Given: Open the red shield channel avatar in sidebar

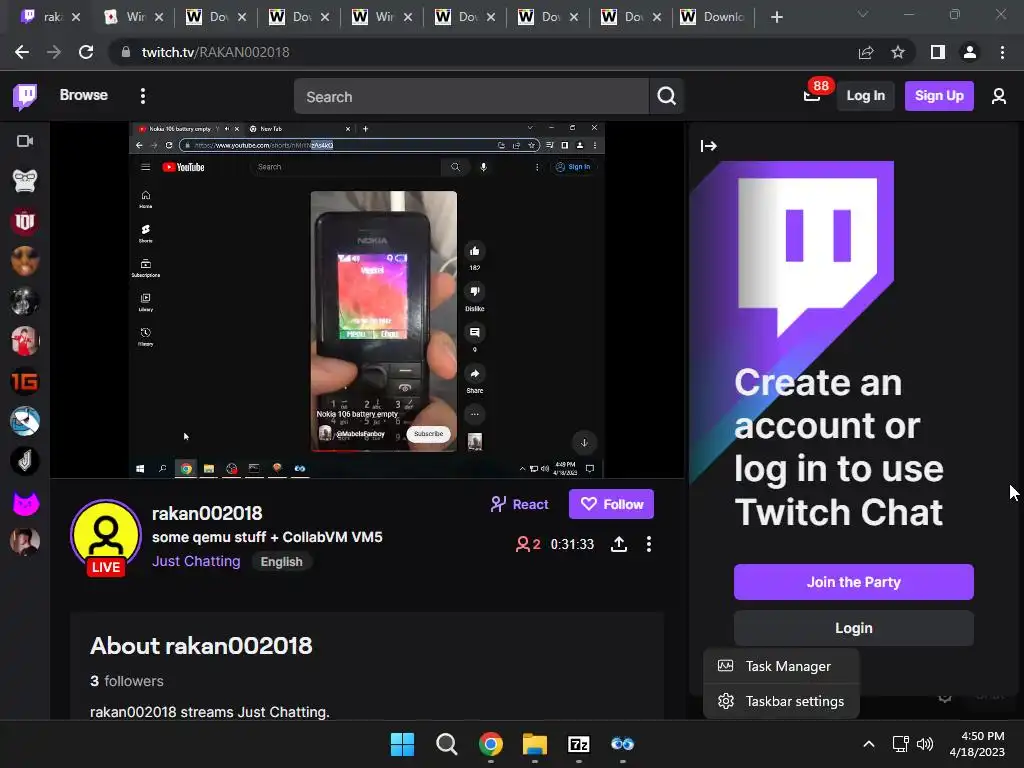Looking at the screenshot, I should (25, 221).
